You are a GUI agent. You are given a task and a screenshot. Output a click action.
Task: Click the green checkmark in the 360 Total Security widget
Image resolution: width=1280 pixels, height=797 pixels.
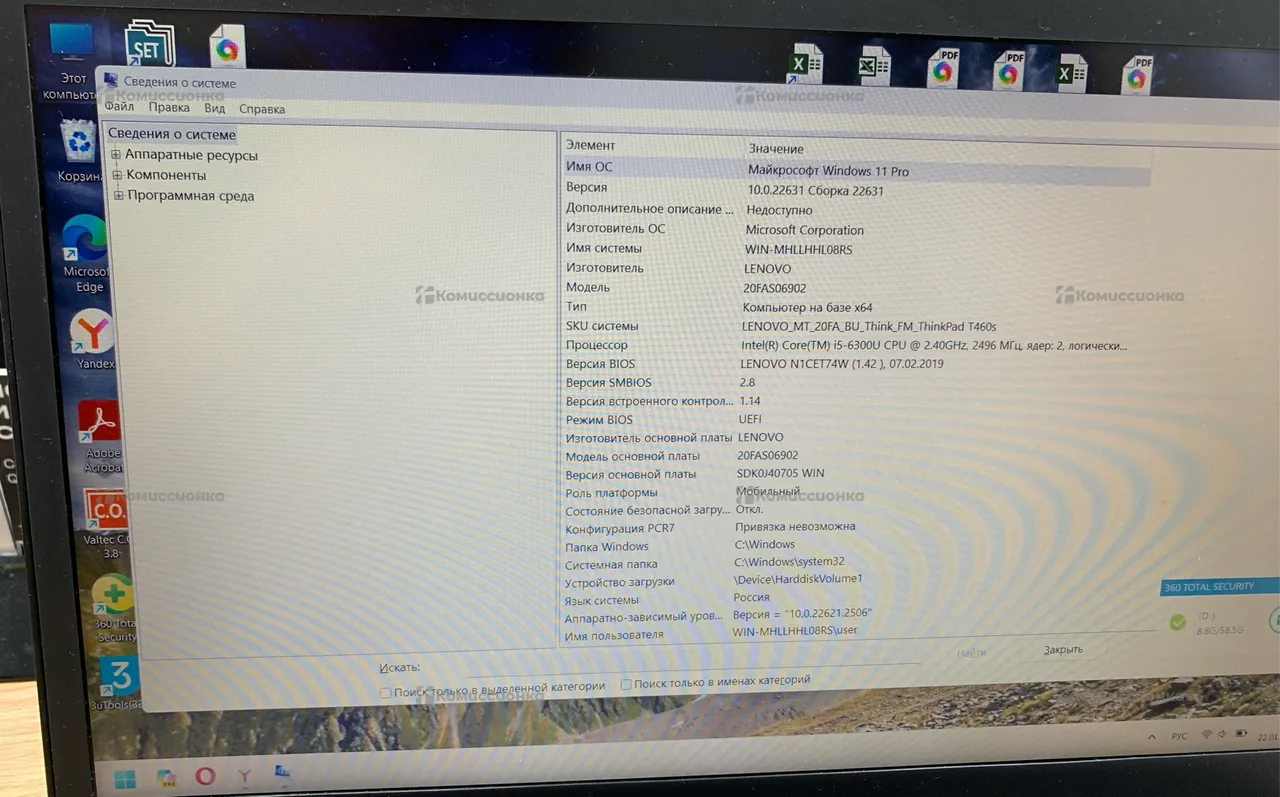pos(1178,623)
